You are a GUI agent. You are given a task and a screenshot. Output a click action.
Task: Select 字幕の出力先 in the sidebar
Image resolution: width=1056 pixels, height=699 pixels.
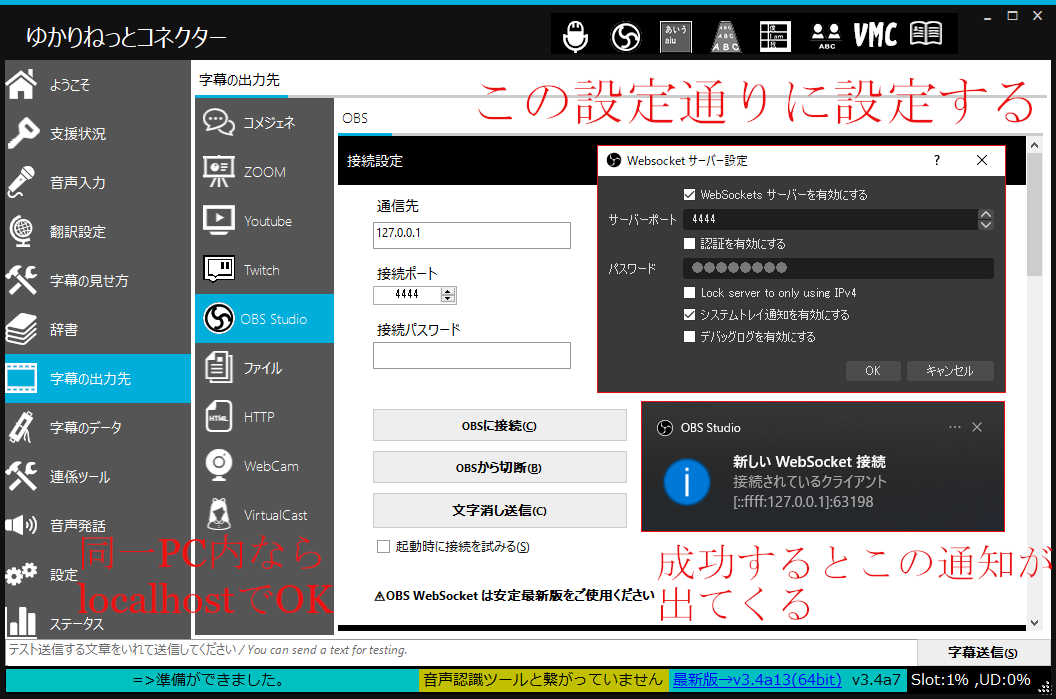(x=98, y=378)
